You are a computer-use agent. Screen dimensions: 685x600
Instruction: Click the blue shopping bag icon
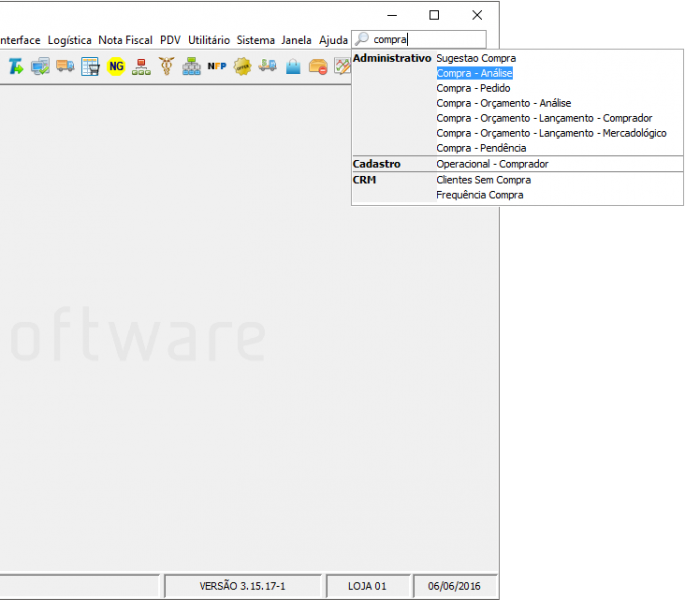coord(293,67)
